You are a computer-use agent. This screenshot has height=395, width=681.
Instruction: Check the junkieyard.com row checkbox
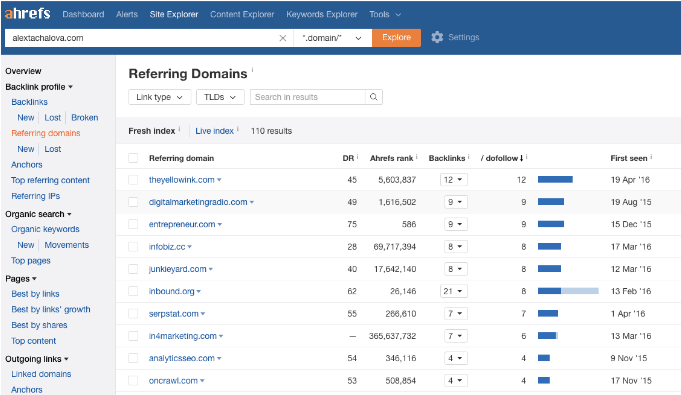pos(133,269)
